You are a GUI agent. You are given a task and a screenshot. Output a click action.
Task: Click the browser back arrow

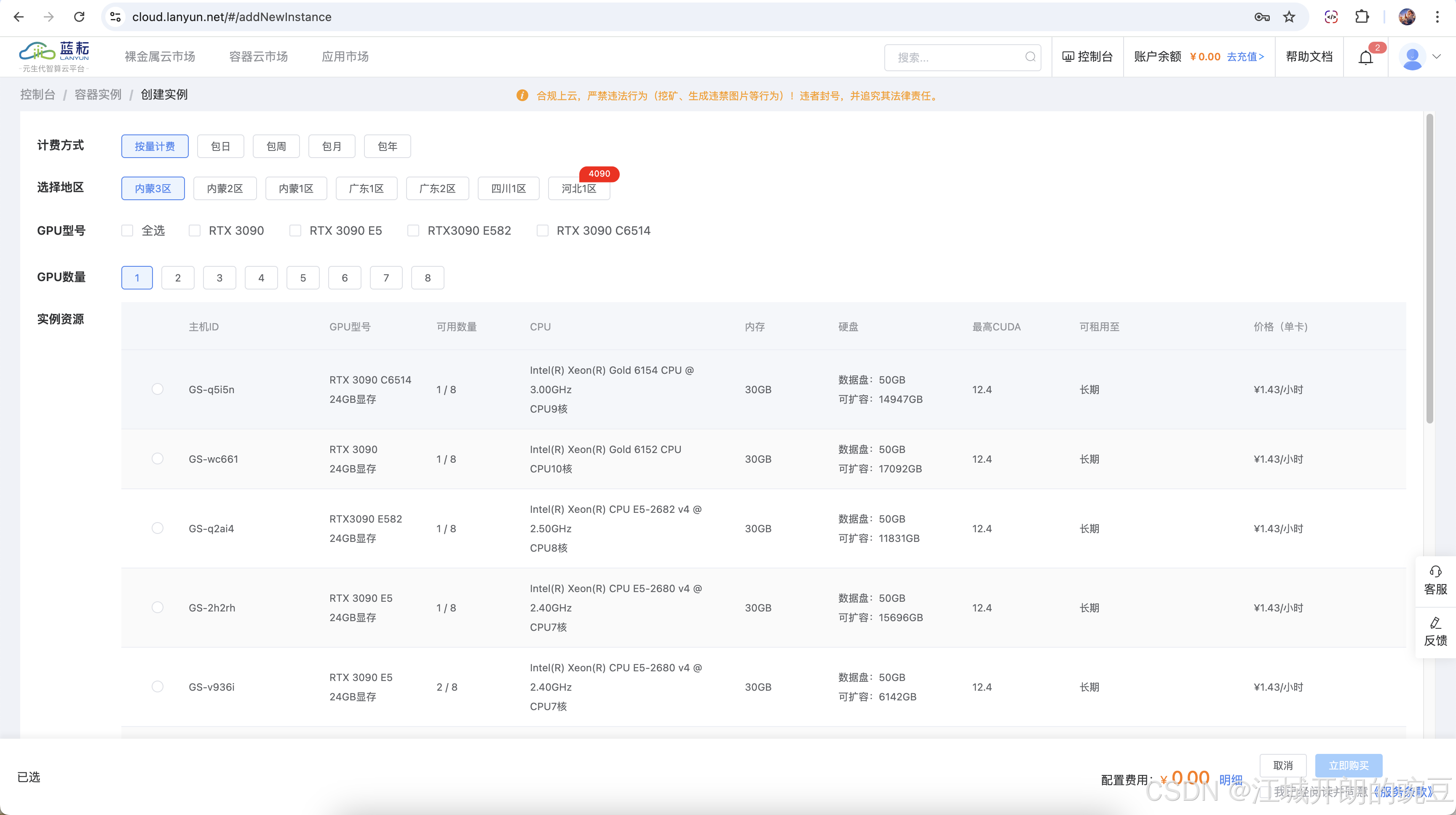pyautogui.click(x=19, y=17)
